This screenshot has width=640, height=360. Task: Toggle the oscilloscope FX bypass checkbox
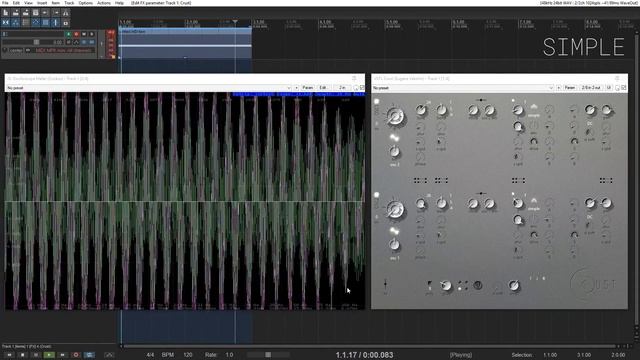tap(362, 88)
